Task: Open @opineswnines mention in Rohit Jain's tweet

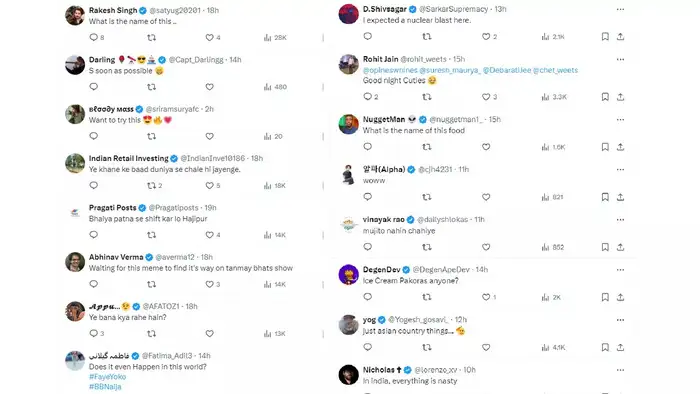Action: point(390,70)
